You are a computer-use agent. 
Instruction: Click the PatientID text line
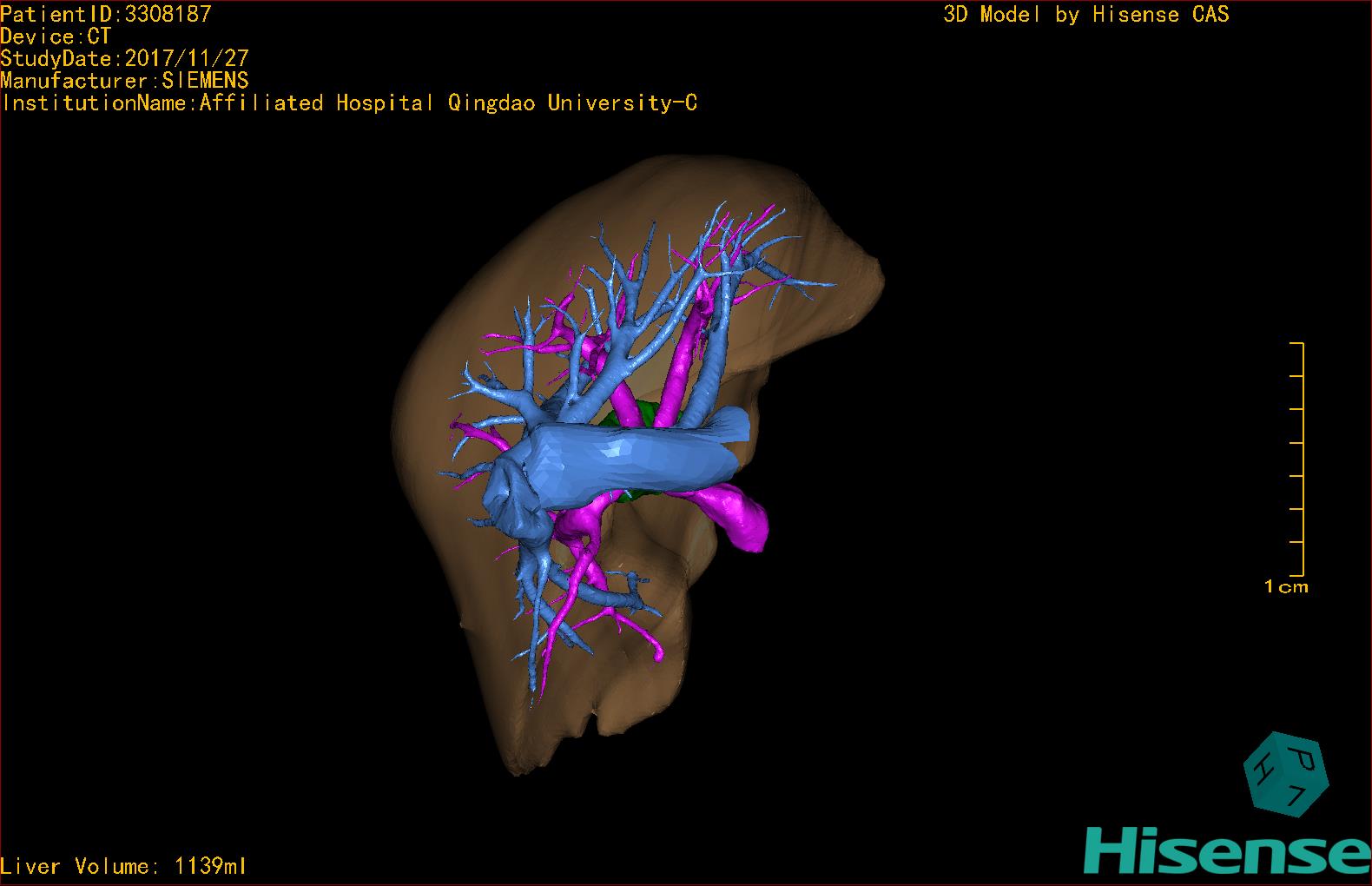point(106,14)
